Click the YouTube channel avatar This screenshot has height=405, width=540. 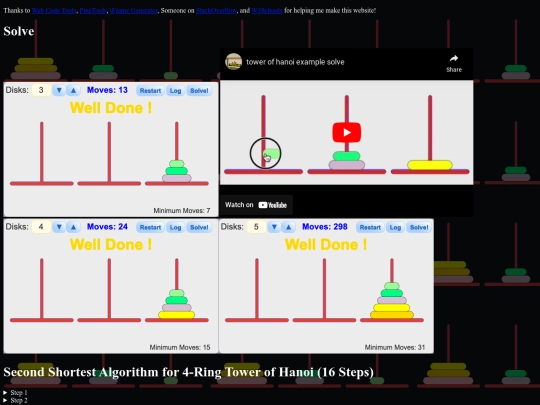[x=233, y=62]
